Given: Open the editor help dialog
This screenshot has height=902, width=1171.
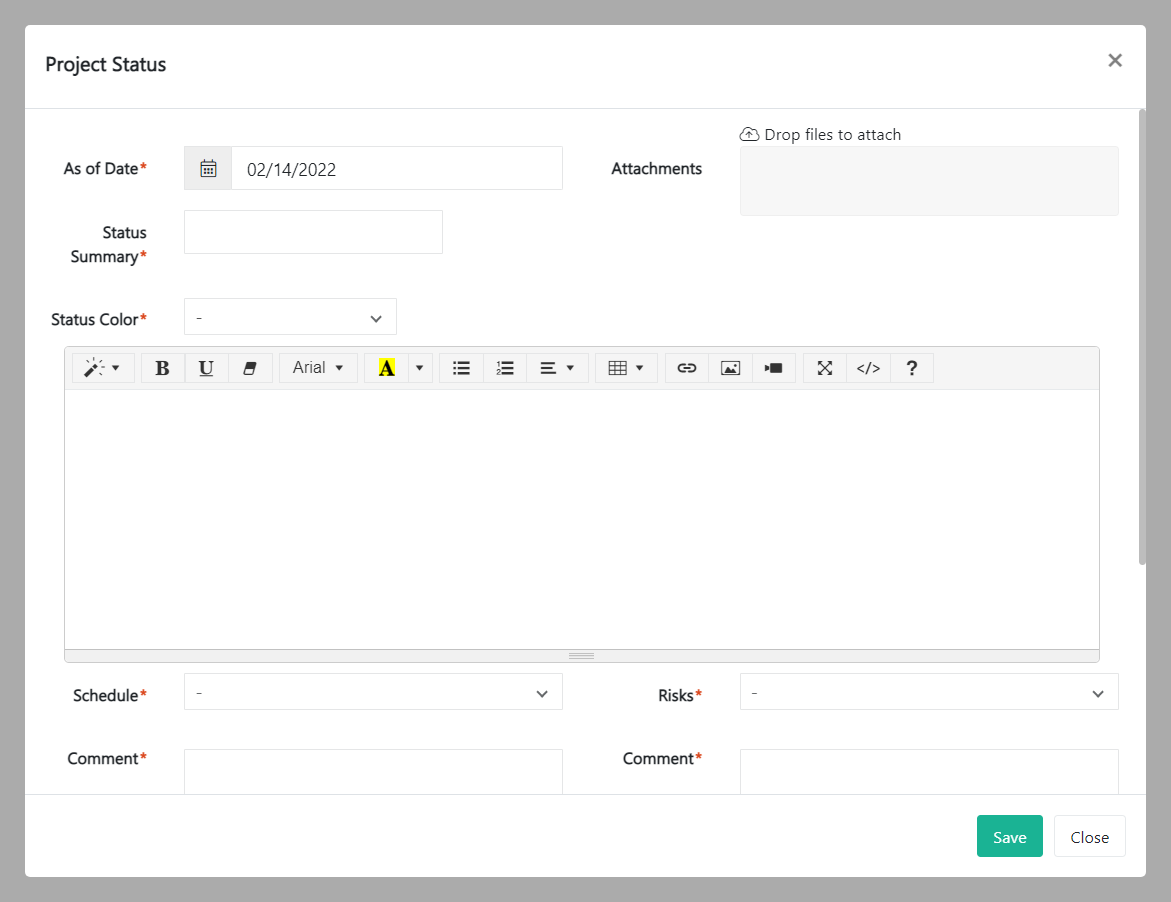Looking at the screenshot, I should pos(912,368).
